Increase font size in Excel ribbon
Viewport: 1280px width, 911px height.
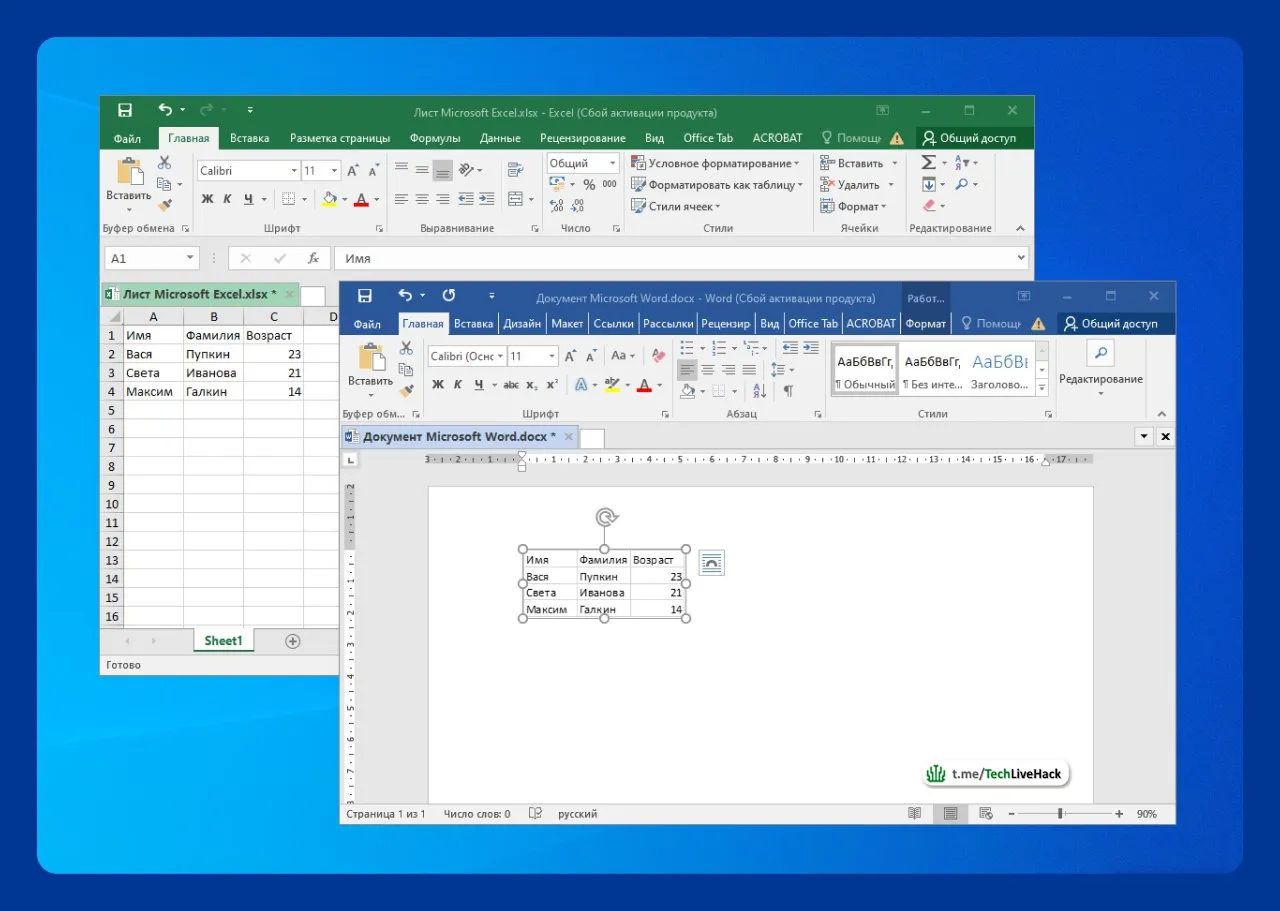[x=353, y=171]
